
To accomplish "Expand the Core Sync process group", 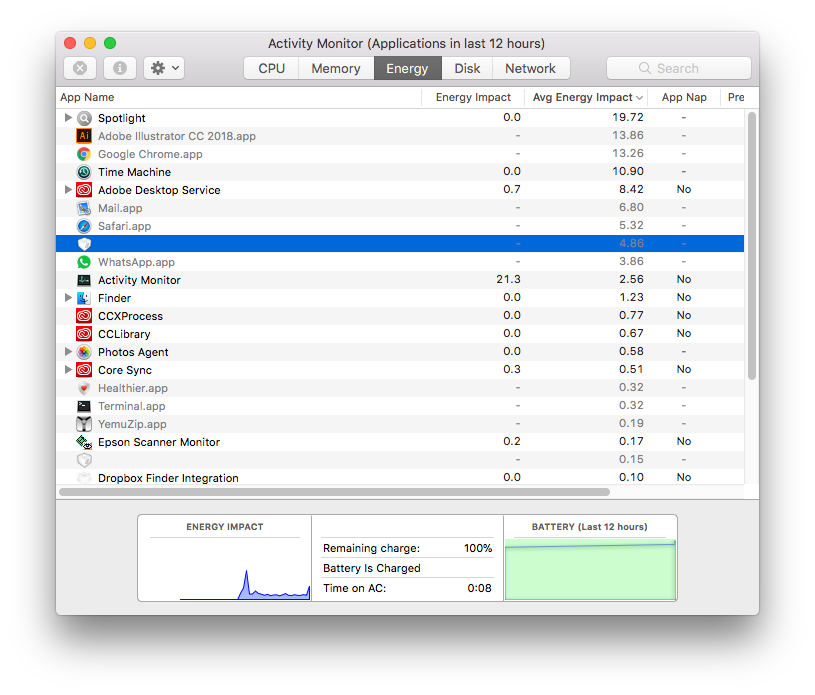I will click(x=68, y=370).
